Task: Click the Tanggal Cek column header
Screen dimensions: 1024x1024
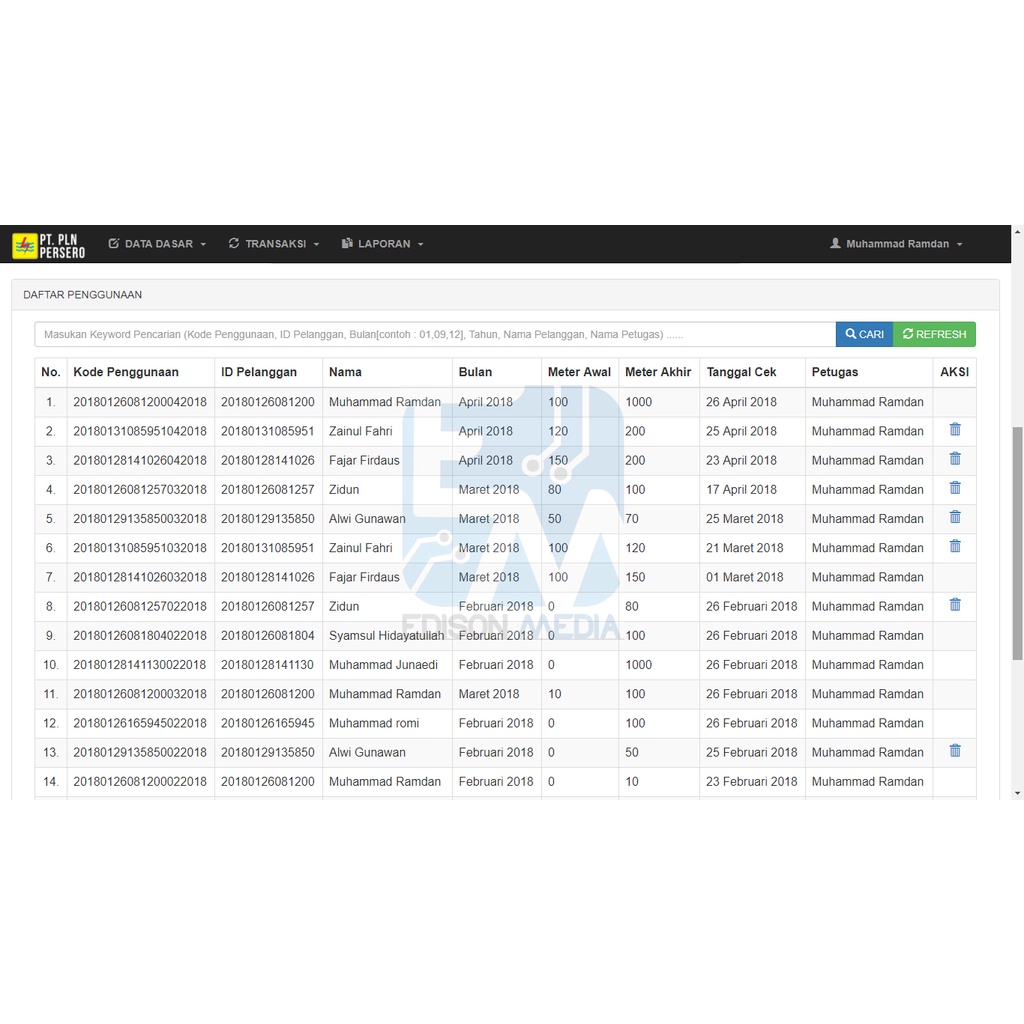Action: click(x=741, y=372)
